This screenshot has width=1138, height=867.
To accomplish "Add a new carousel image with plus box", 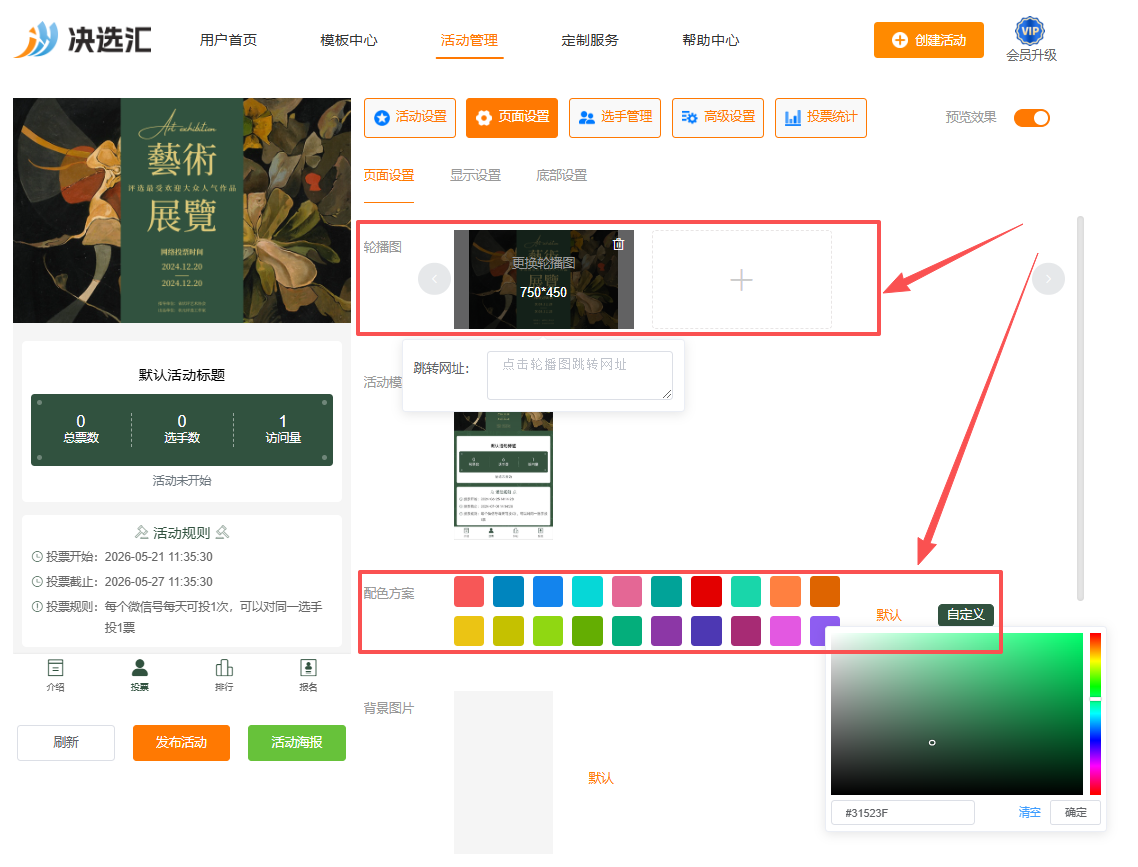I will (741, 279).
